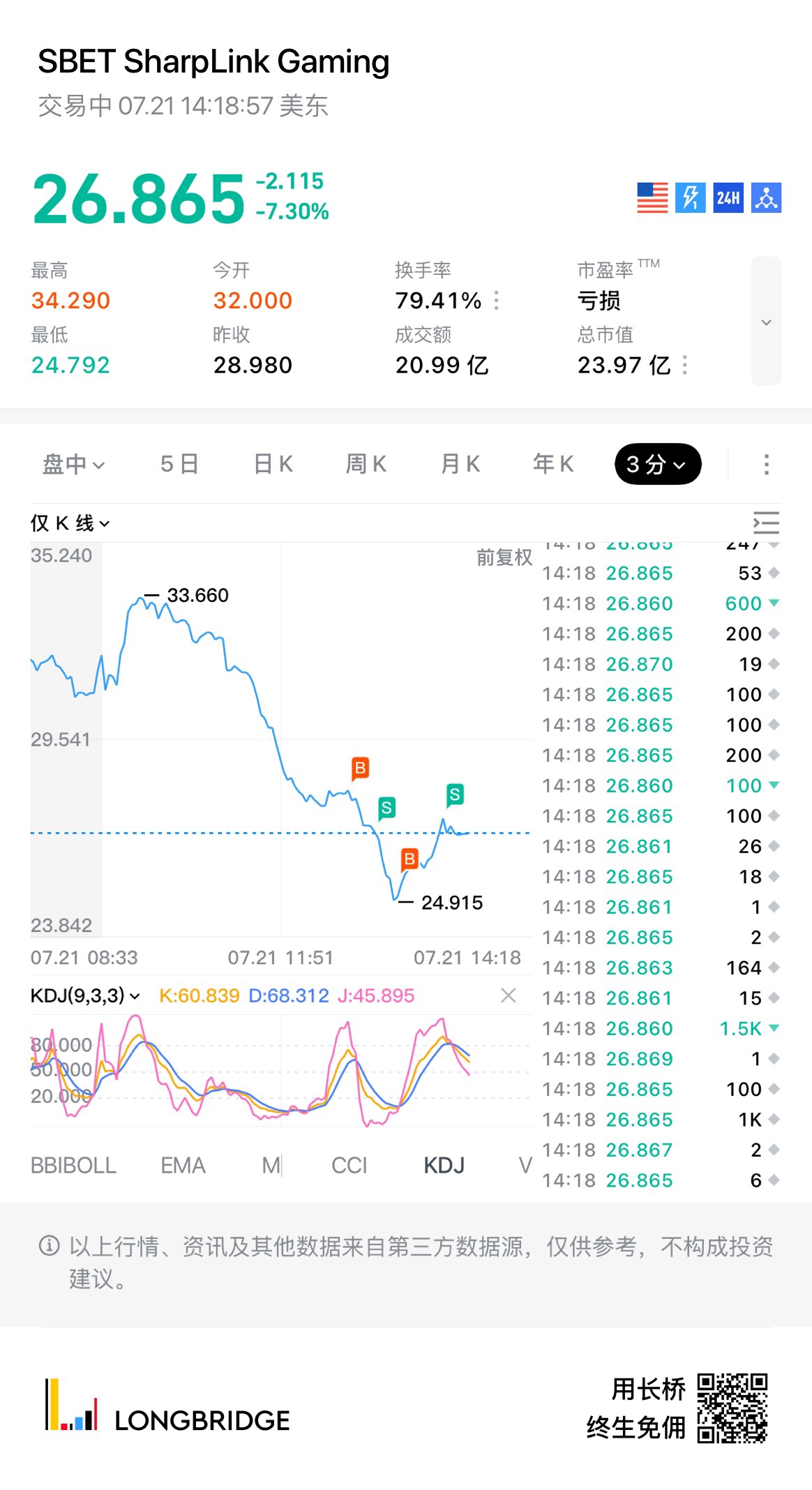
Task: Tap the blue lightning bolt icon
Action: click(x=690, y=198)
